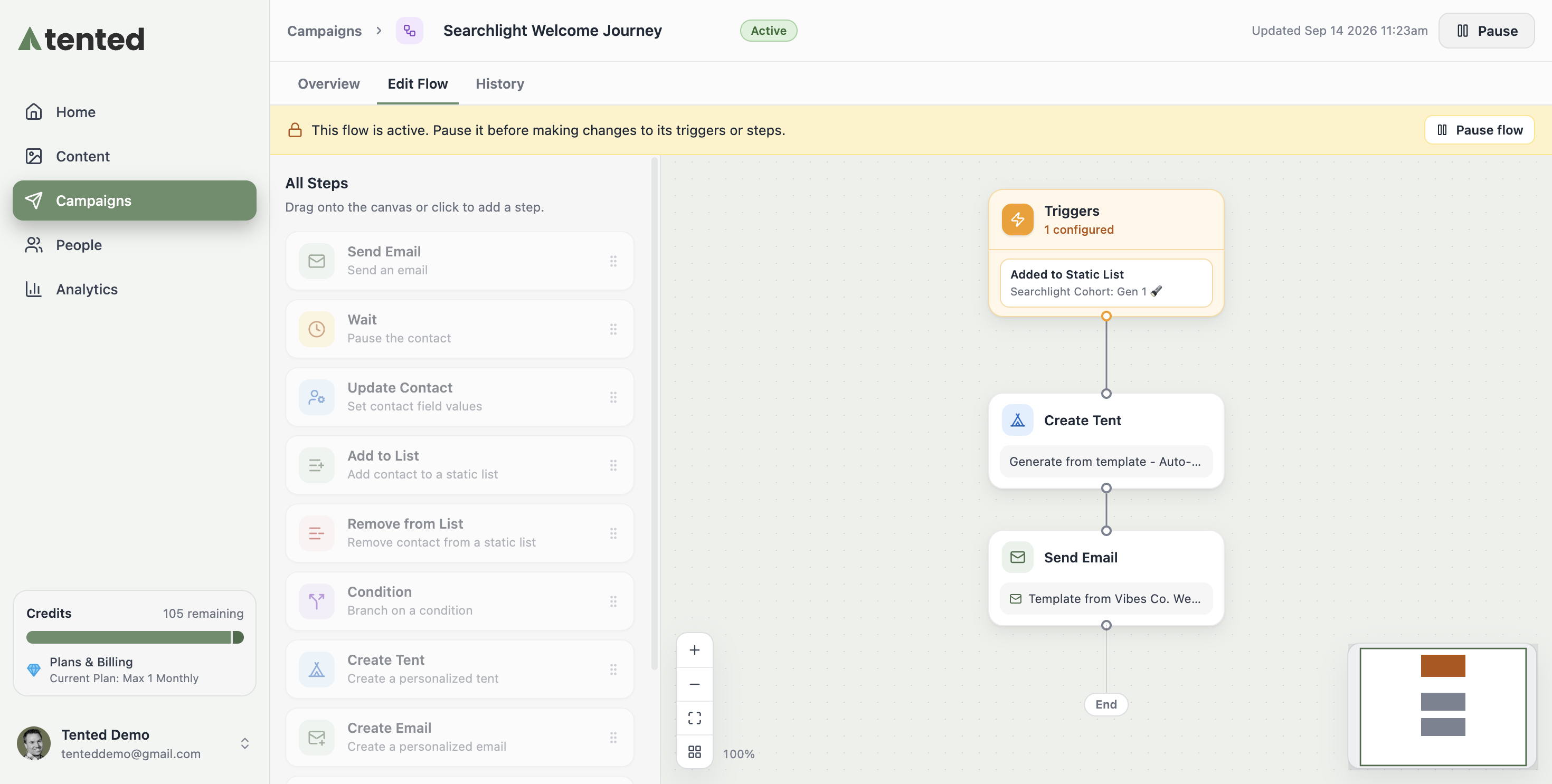This screenshot has width=1552, height=784.
Task: Click the canvas Send Email node icon
Action: click(1017, 557)
